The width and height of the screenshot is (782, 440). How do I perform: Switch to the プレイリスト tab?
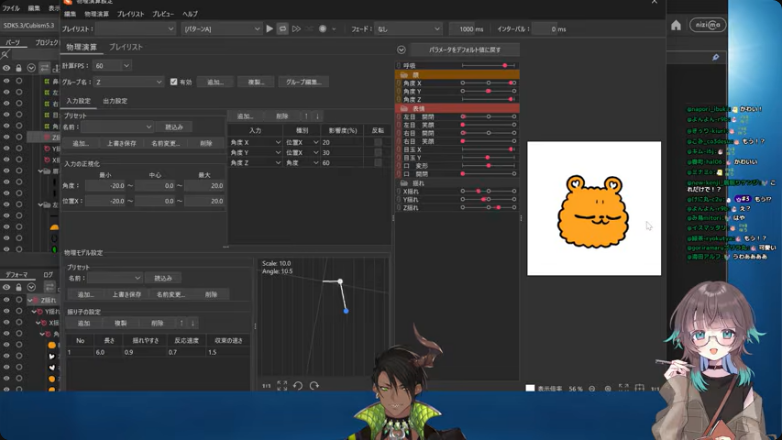[126, 47]
